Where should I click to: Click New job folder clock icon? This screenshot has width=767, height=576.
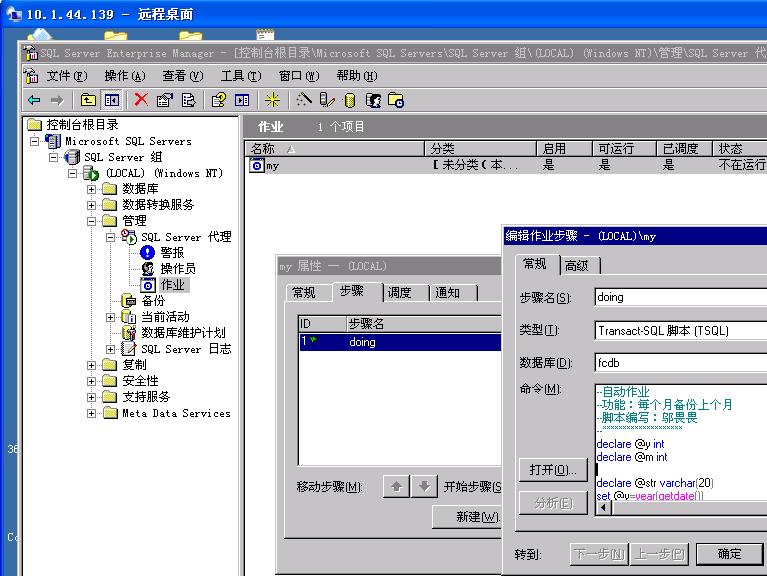(x=396, y=100)
